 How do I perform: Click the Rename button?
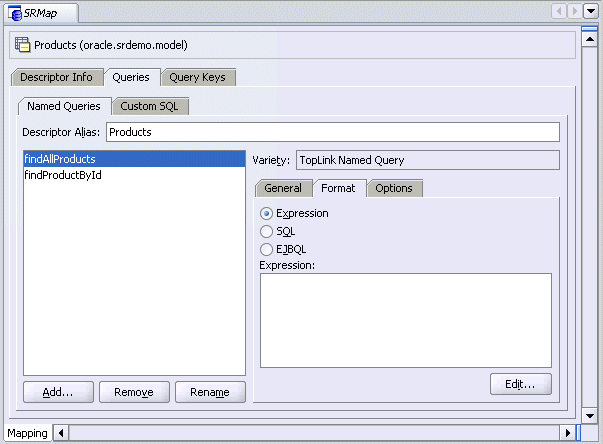point(210,392)
